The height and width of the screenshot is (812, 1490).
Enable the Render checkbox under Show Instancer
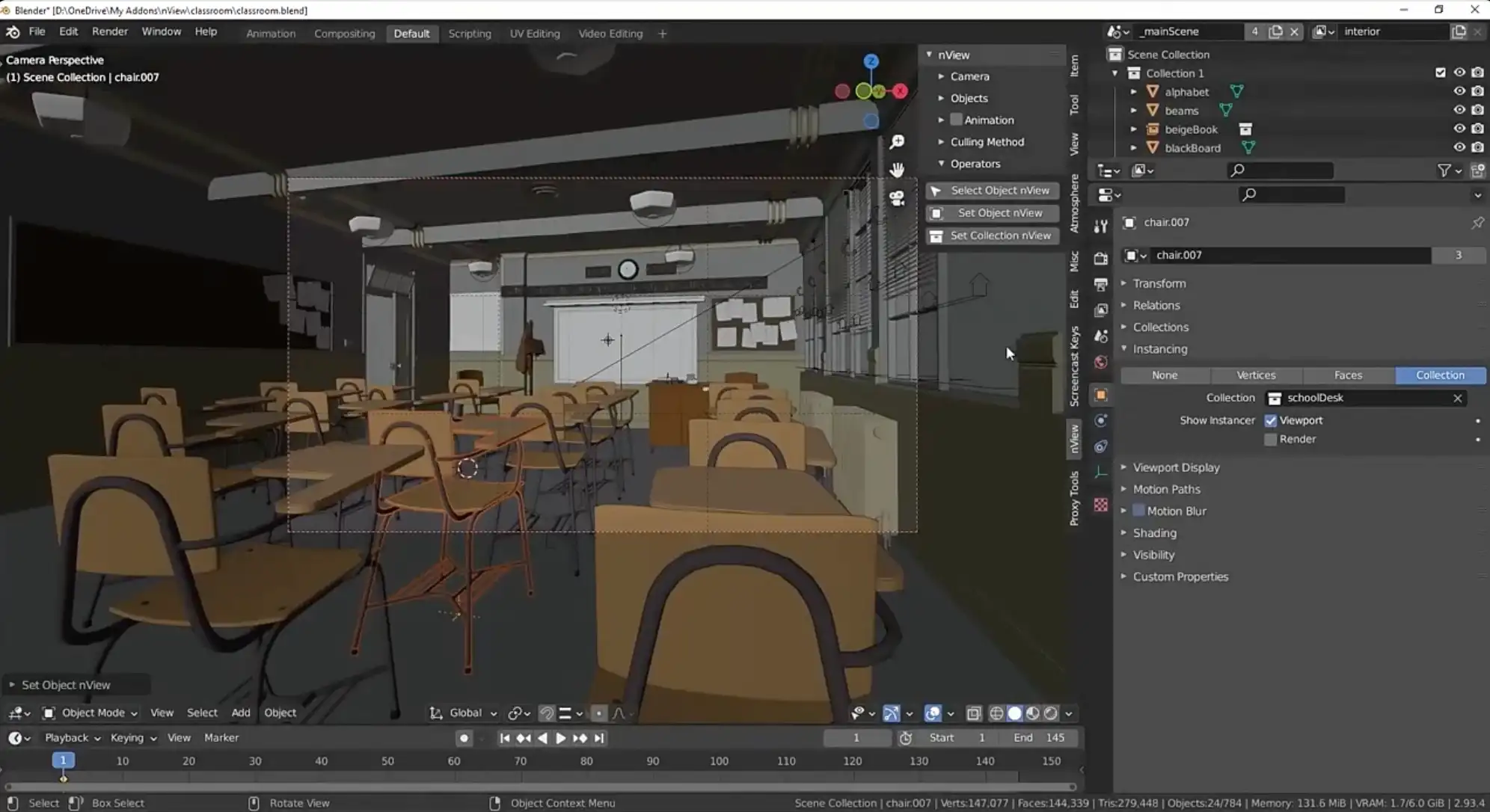pyautogui.click(x=1271, y=439)
